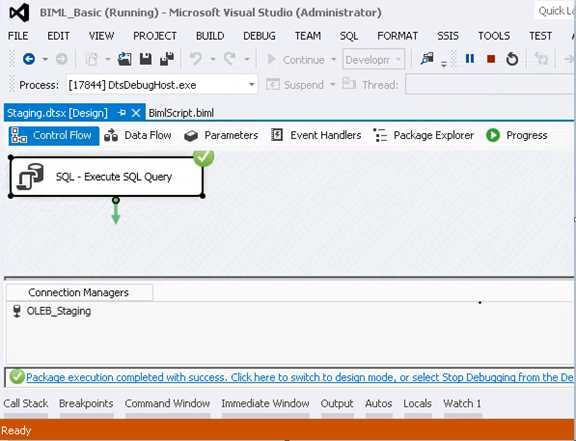Open the Navigate Backward history dropdown arrow
Viewport: 576px width, 441px height.
click(x=45, y=59)
